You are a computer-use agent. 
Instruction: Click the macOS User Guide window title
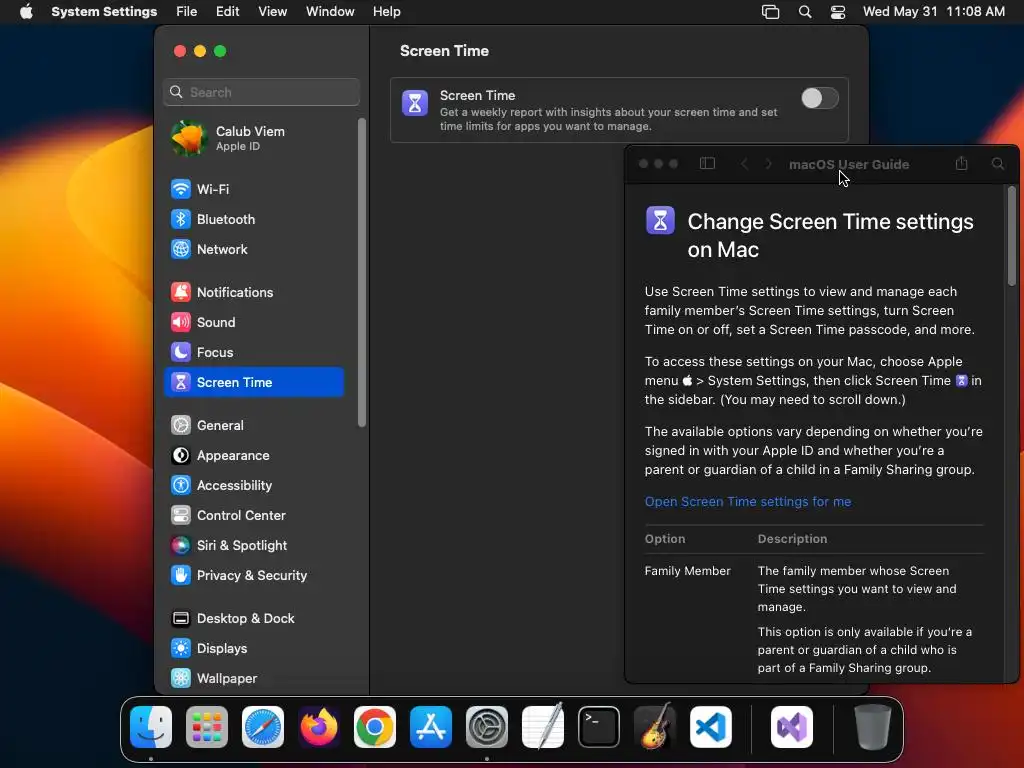pyautogui.click(x=849, y=165)
